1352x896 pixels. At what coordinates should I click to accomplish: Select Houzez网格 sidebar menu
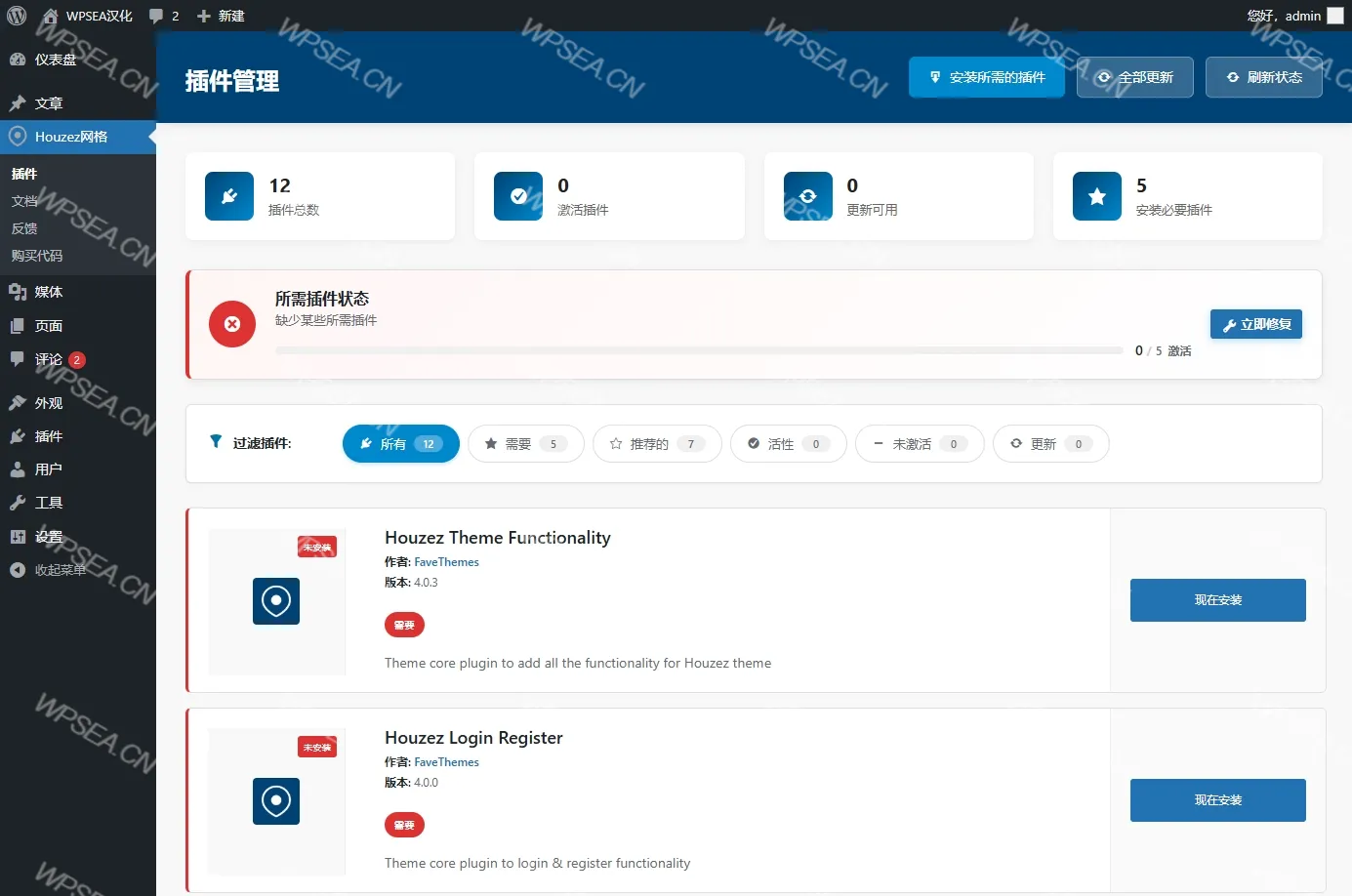pos(78,137)
